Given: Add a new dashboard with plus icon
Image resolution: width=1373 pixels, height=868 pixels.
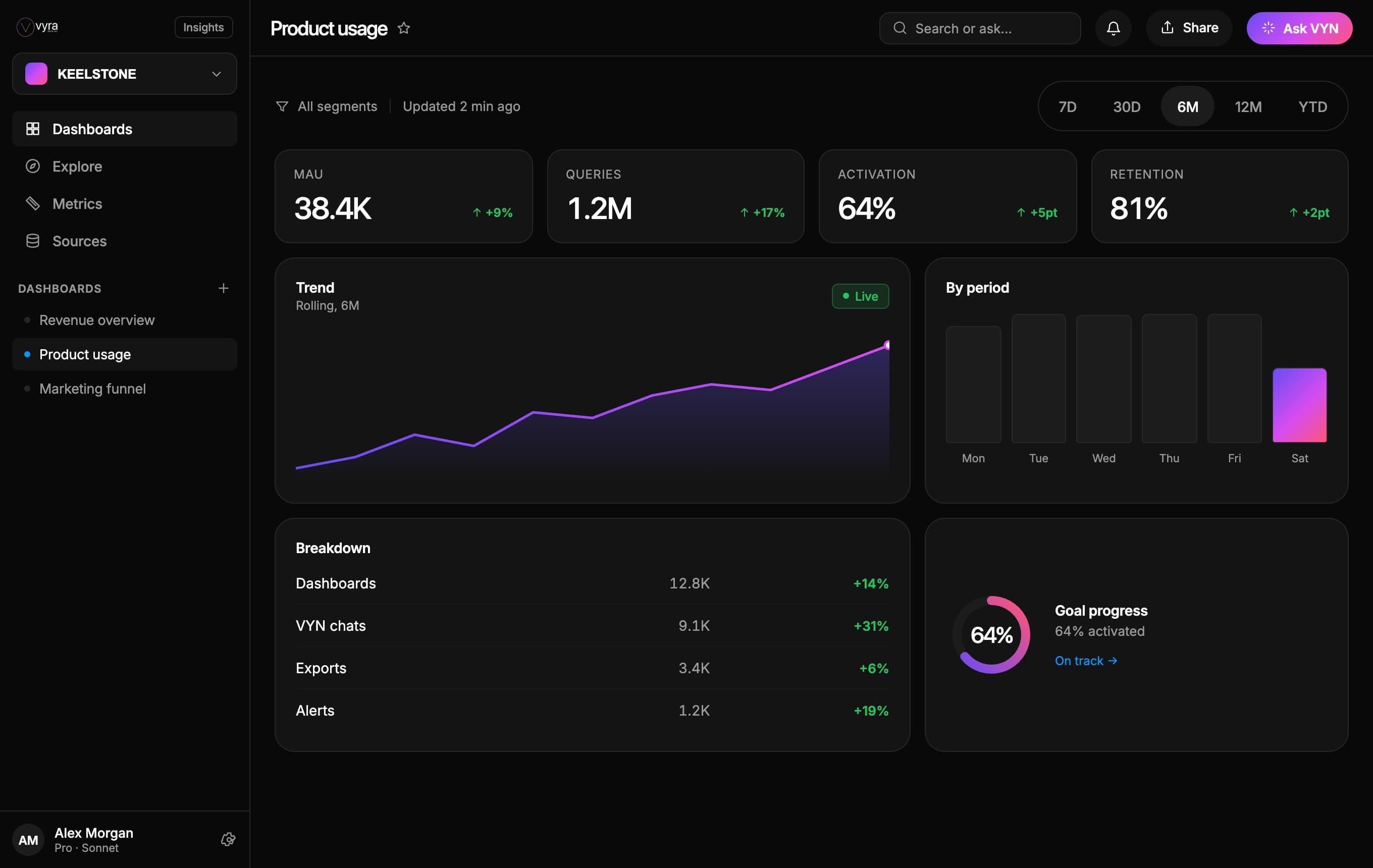Looking at the screenshot, I should [224, 288].
